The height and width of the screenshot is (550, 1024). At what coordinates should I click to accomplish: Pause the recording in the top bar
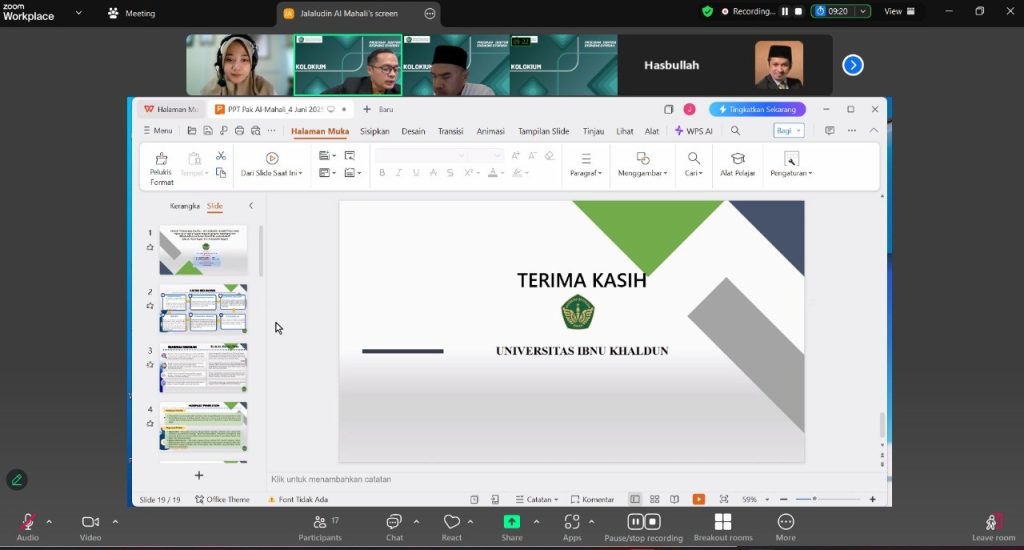pyautogui.click(x=784, y=11)
